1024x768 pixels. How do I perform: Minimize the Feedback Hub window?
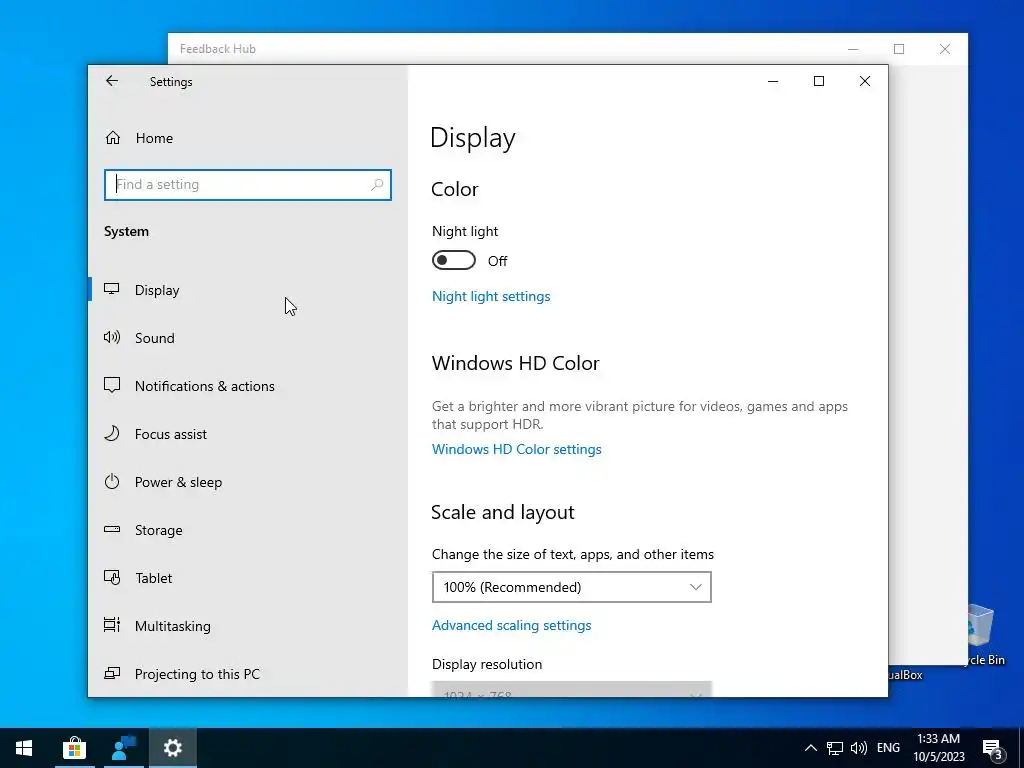[853, 49]
